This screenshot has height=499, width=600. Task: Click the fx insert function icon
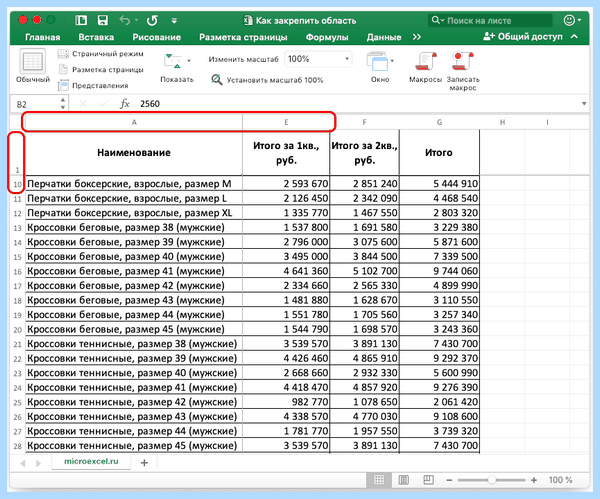(x=125, y=104)
